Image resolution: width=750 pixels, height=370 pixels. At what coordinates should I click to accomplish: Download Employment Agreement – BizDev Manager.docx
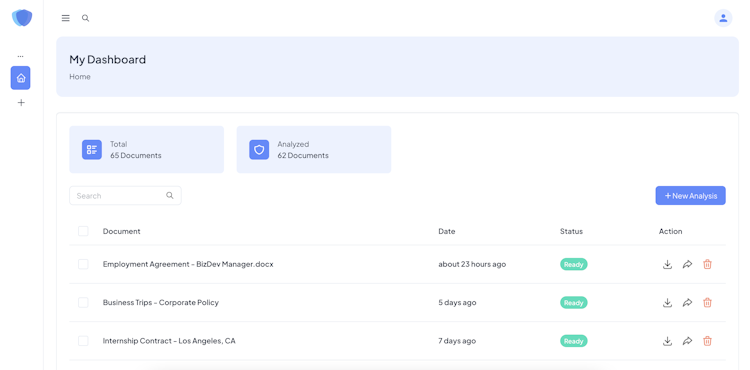667,264
